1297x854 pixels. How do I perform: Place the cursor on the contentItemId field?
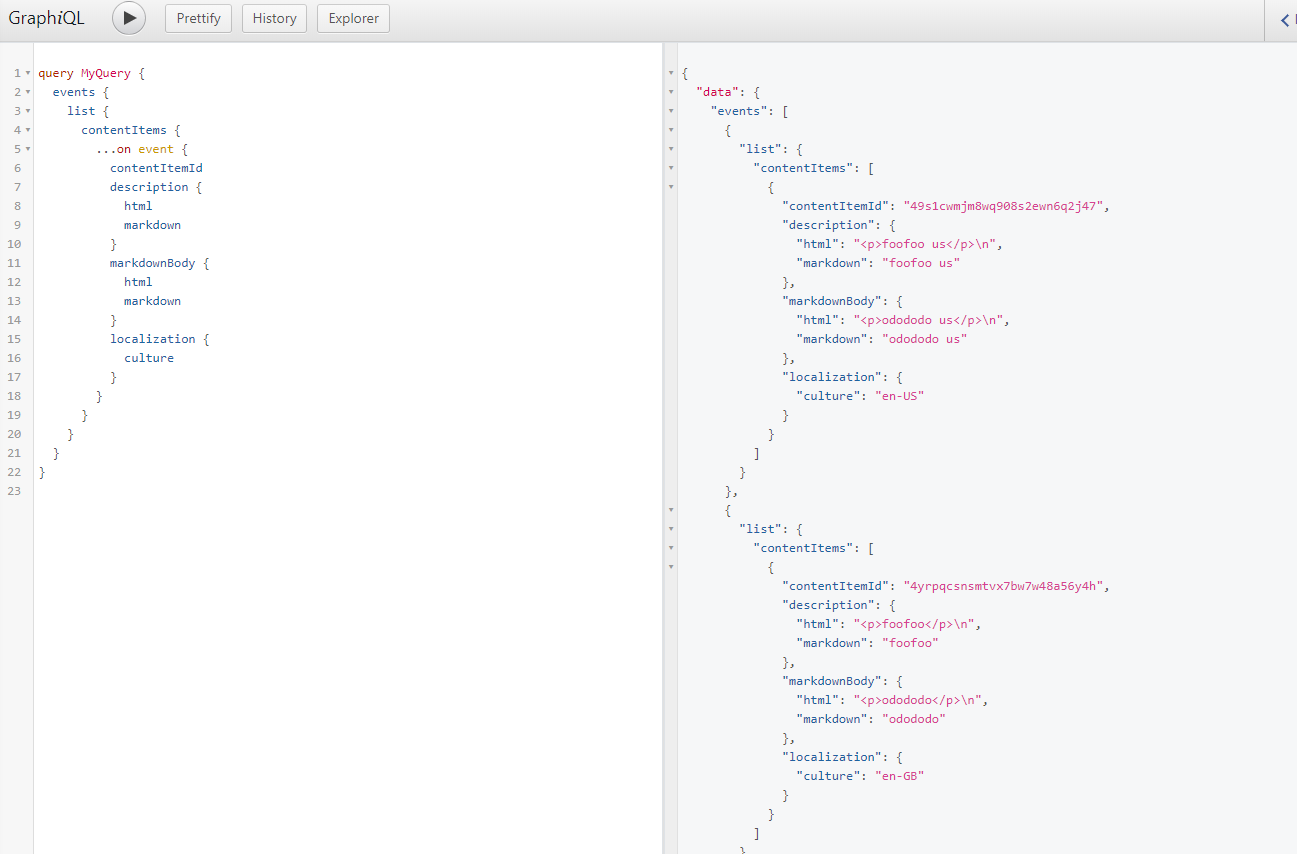[x=155, y=167]
